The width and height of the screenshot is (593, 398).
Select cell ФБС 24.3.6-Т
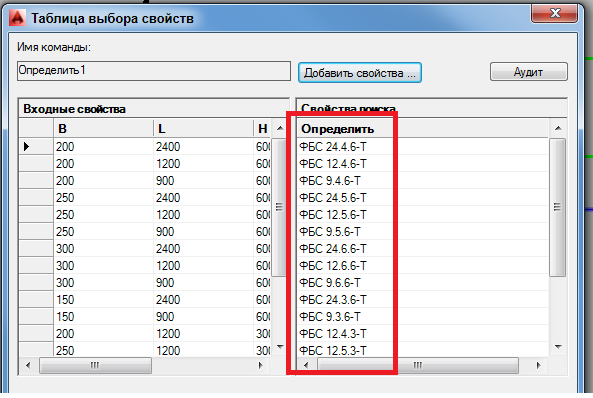pyautogui.click(x=422, y=300)
